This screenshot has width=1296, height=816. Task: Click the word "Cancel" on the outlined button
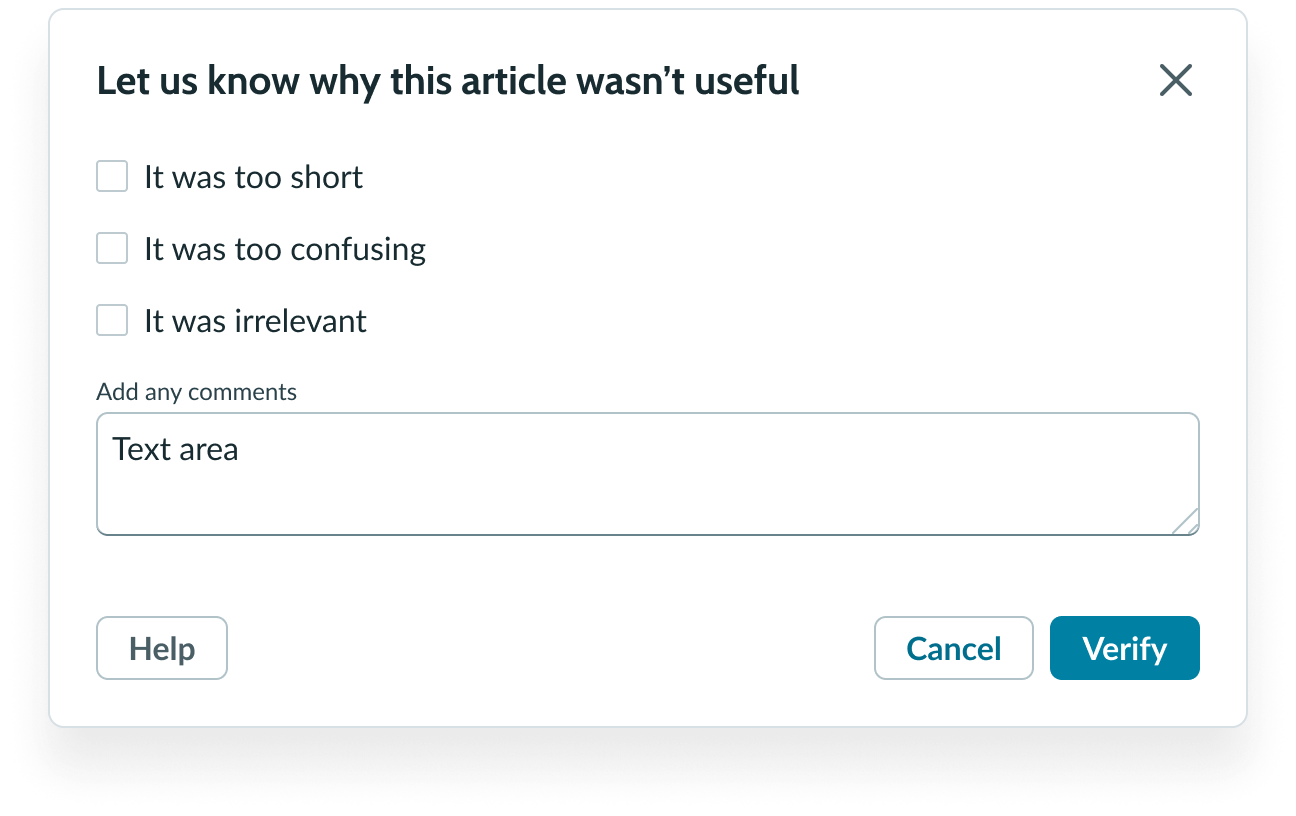[x=953, y=649]
